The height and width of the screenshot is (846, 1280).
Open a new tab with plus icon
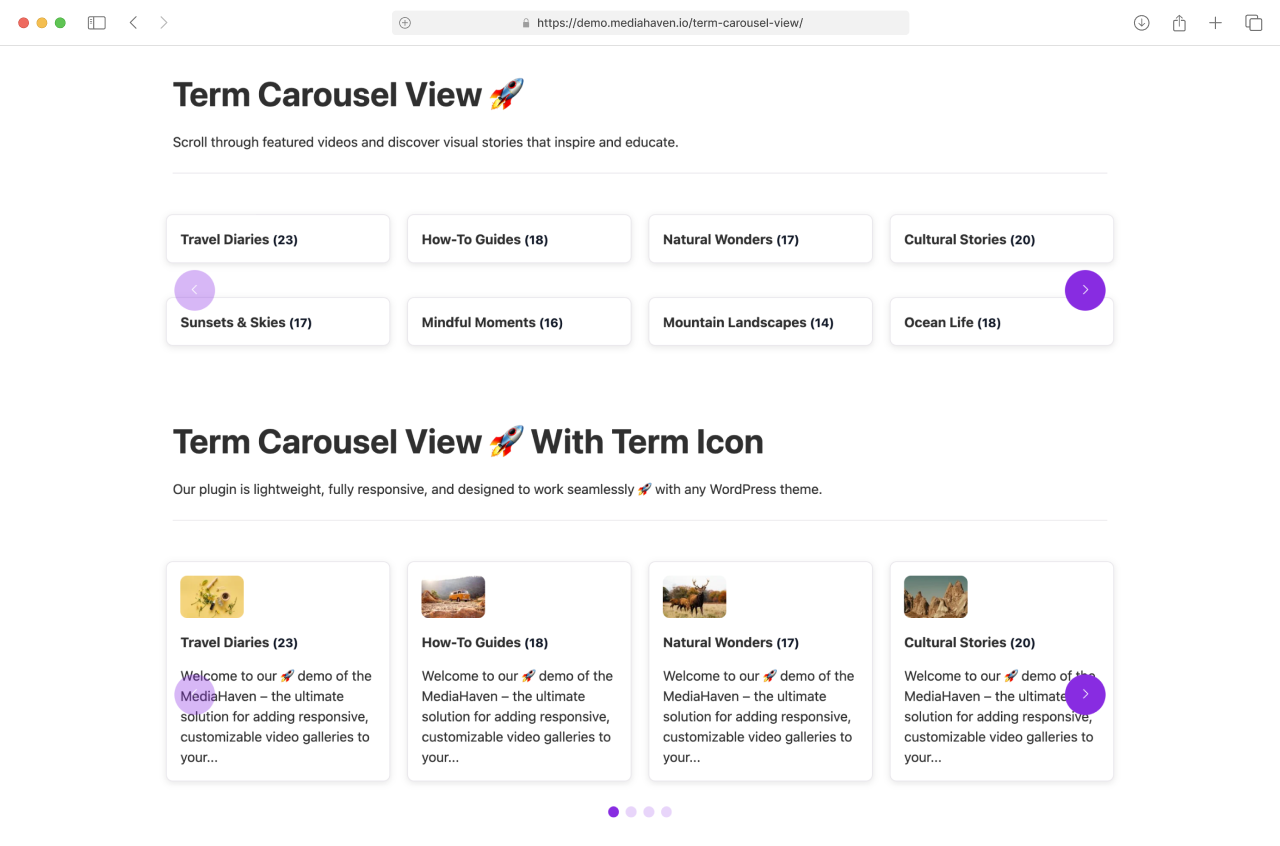click(1215, 23)
